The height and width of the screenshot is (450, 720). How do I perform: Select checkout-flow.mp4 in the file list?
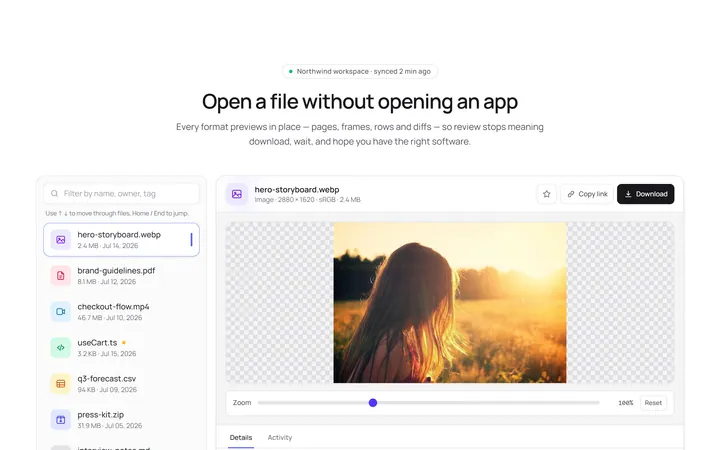coord(122,312)
